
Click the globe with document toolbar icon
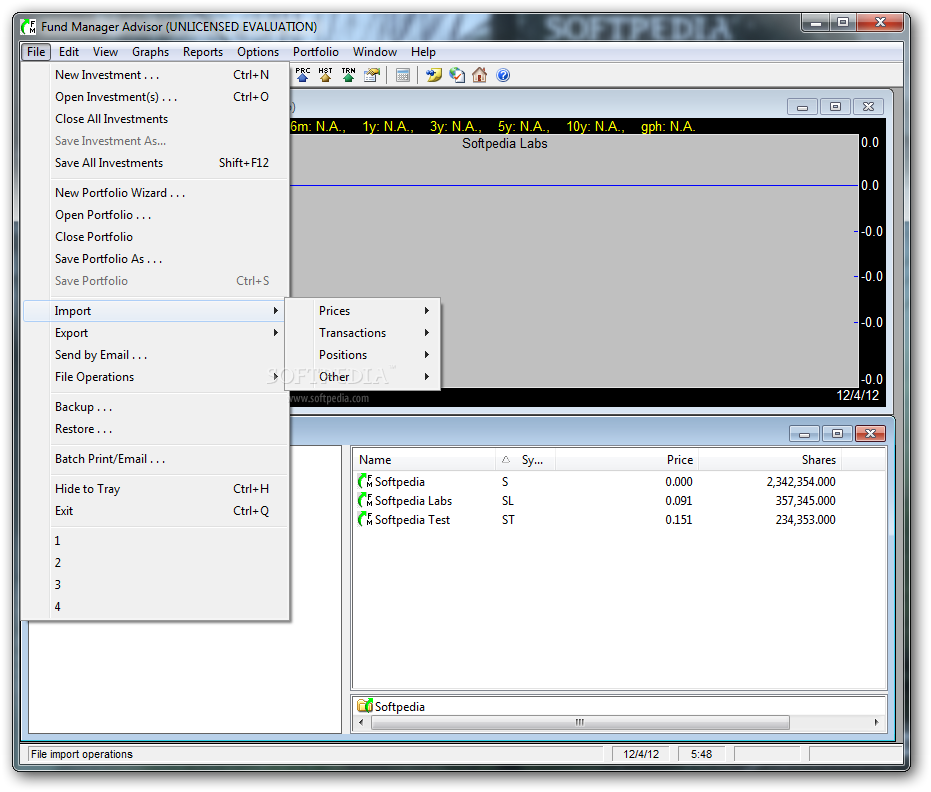click(x=457, y=75)
